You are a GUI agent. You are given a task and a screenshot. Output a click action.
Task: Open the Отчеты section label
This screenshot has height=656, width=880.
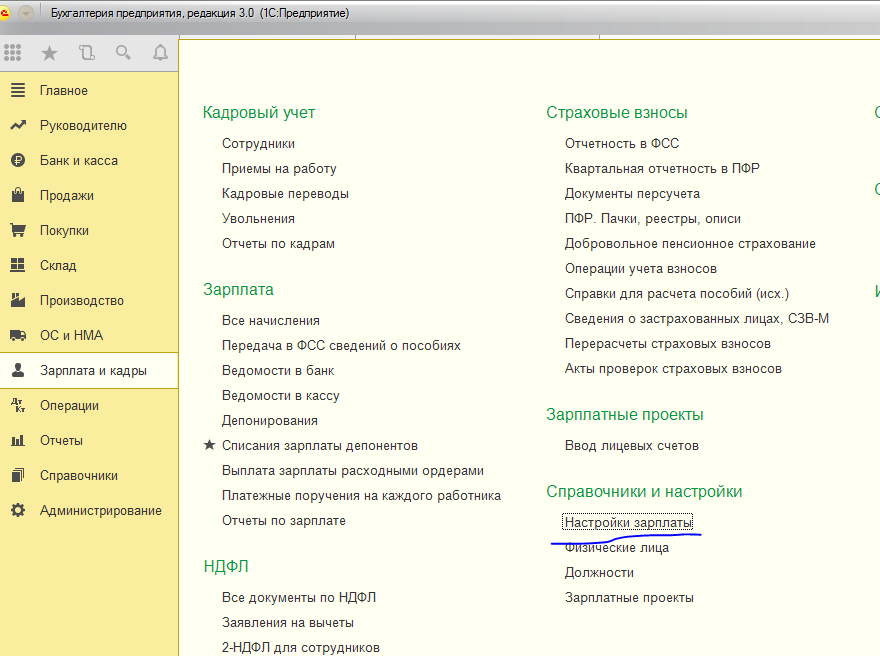[x=61, y=441]
